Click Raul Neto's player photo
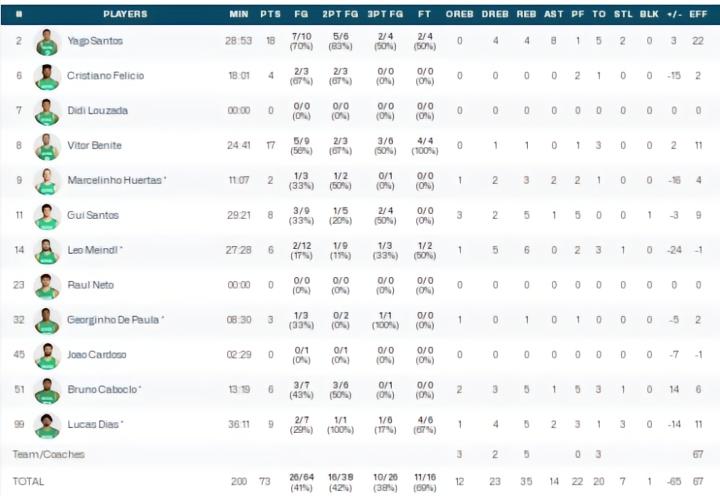Image resolution: width=720 pixels, height=496 pixels. [47, 287]
